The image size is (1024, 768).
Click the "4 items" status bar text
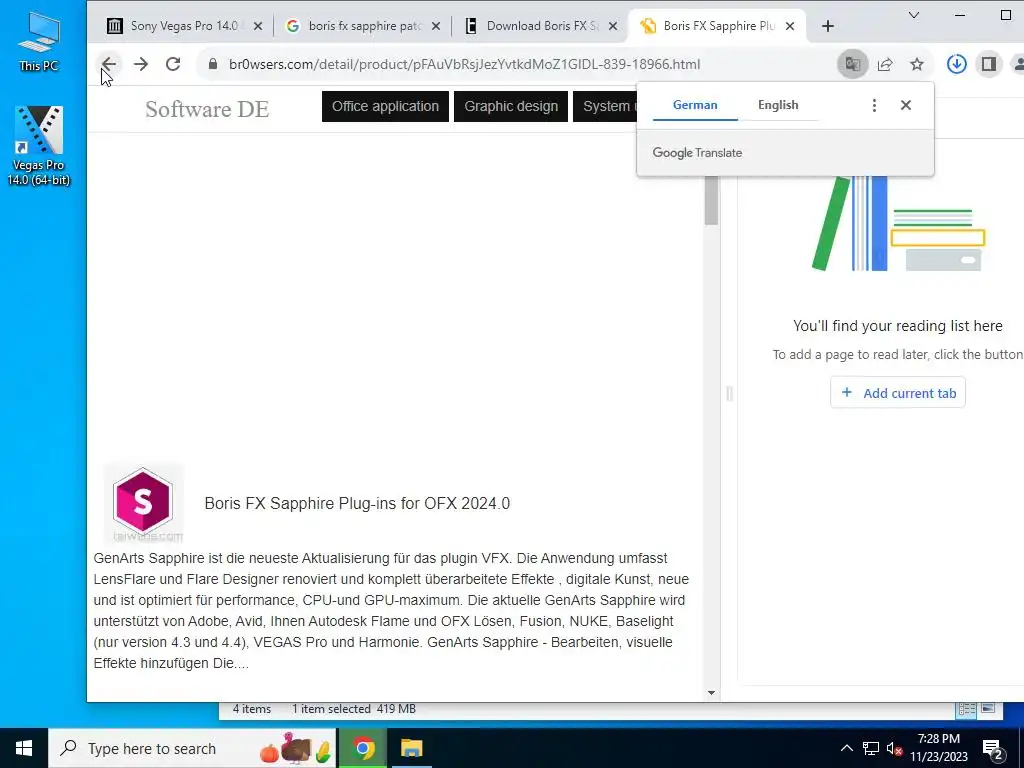pos(251,709)
